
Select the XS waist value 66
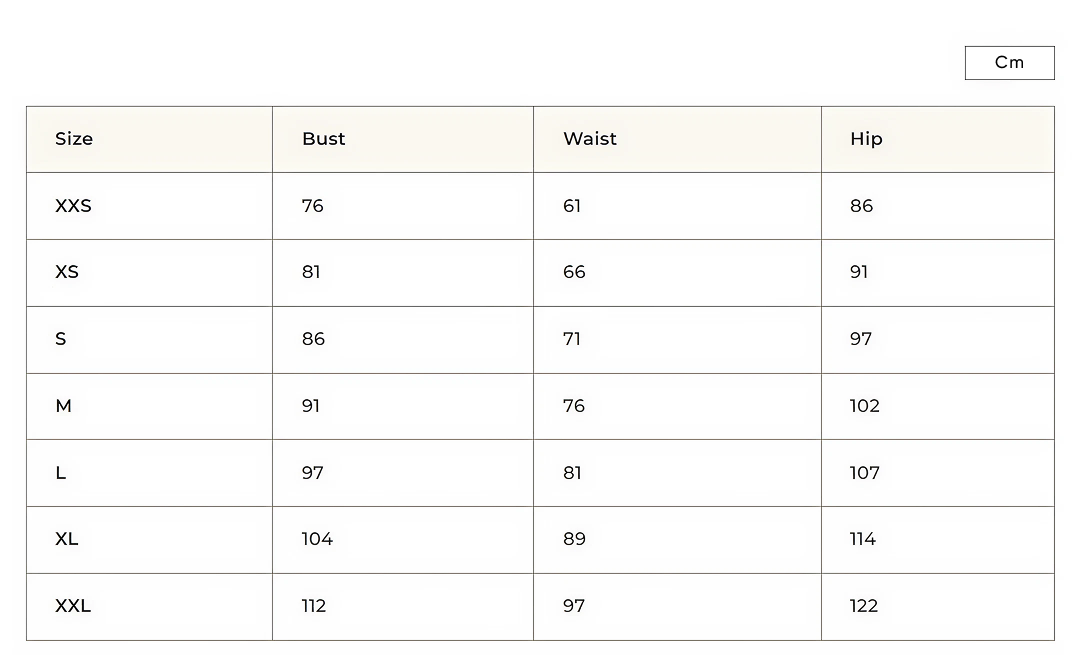574,272
